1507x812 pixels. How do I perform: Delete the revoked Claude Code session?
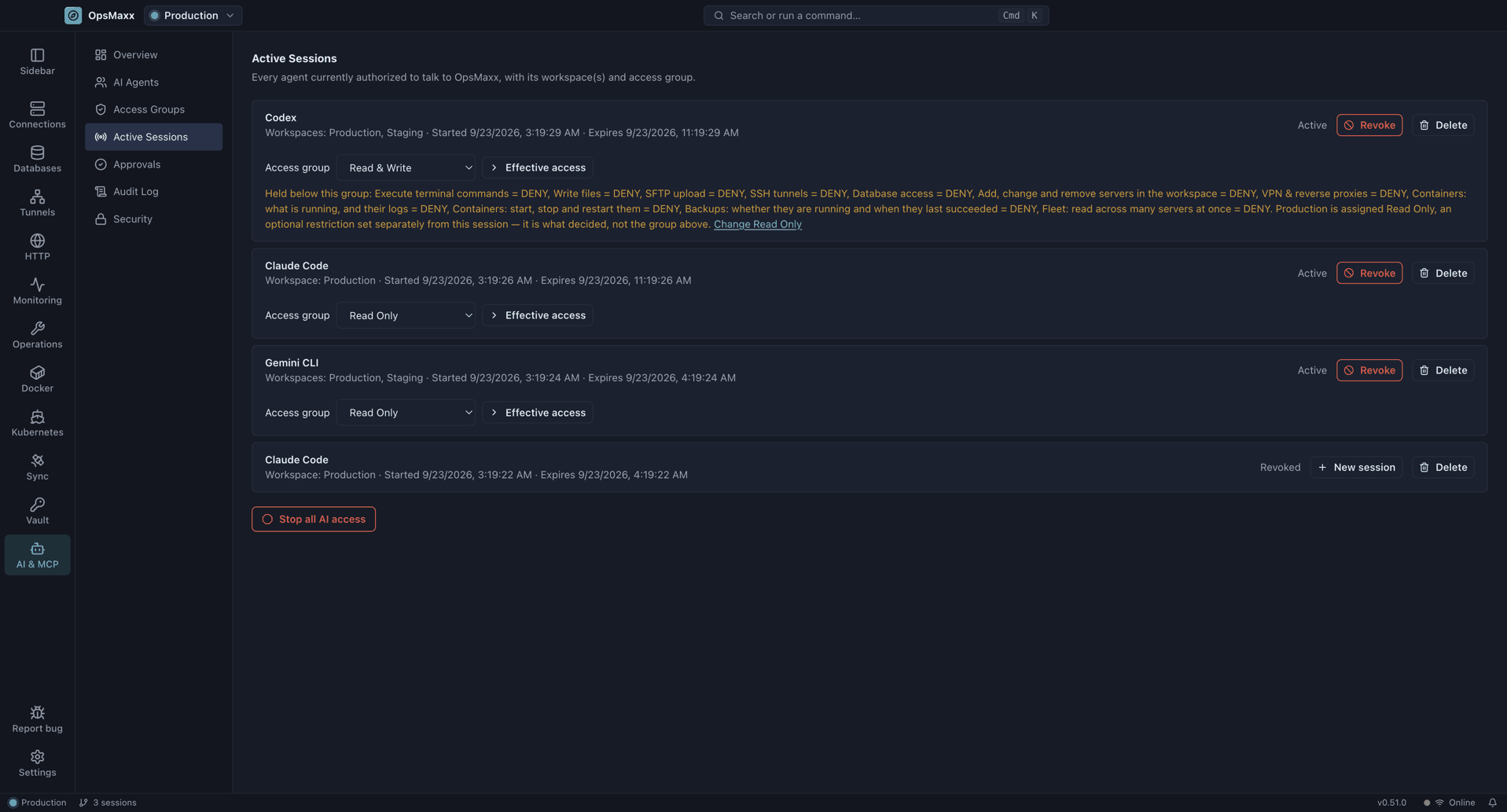[x=1443, y=467]
